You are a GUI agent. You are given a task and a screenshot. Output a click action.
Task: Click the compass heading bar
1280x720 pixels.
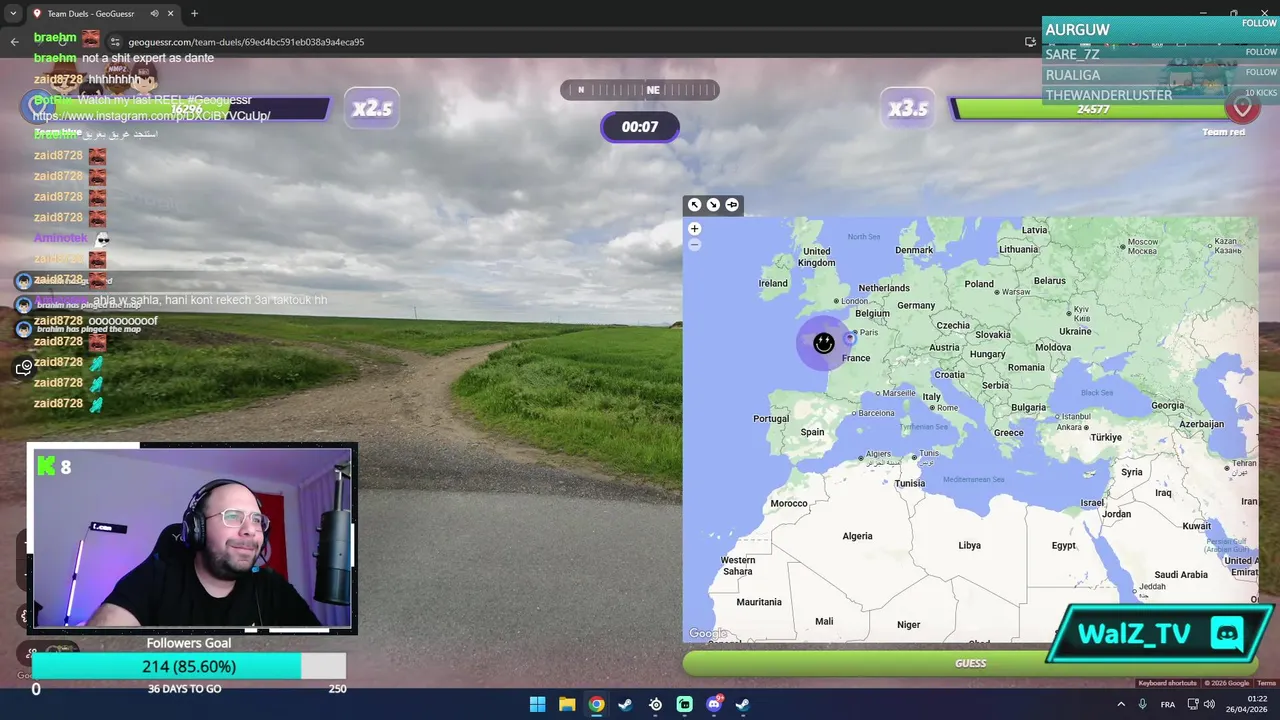639,90
